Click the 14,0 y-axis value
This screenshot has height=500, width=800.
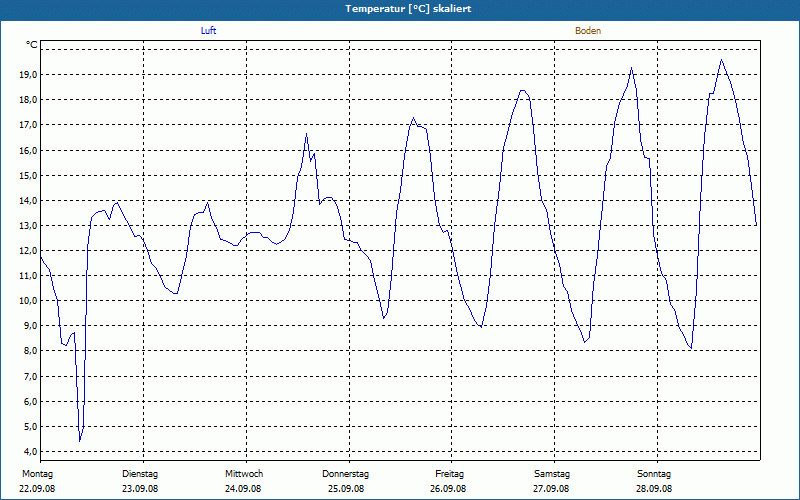click(29, 201)
